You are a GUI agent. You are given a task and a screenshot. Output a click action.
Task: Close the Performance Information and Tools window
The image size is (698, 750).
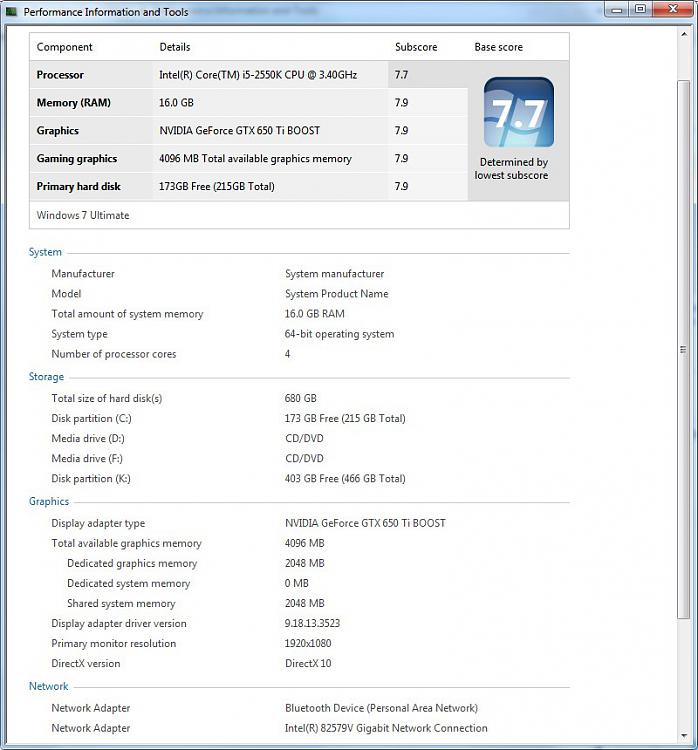coord(673,9)
